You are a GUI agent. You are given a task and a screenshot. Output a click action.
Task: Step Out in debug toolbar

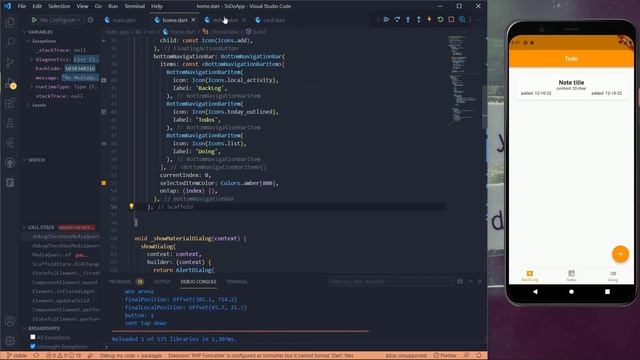(x=418, y=20)
